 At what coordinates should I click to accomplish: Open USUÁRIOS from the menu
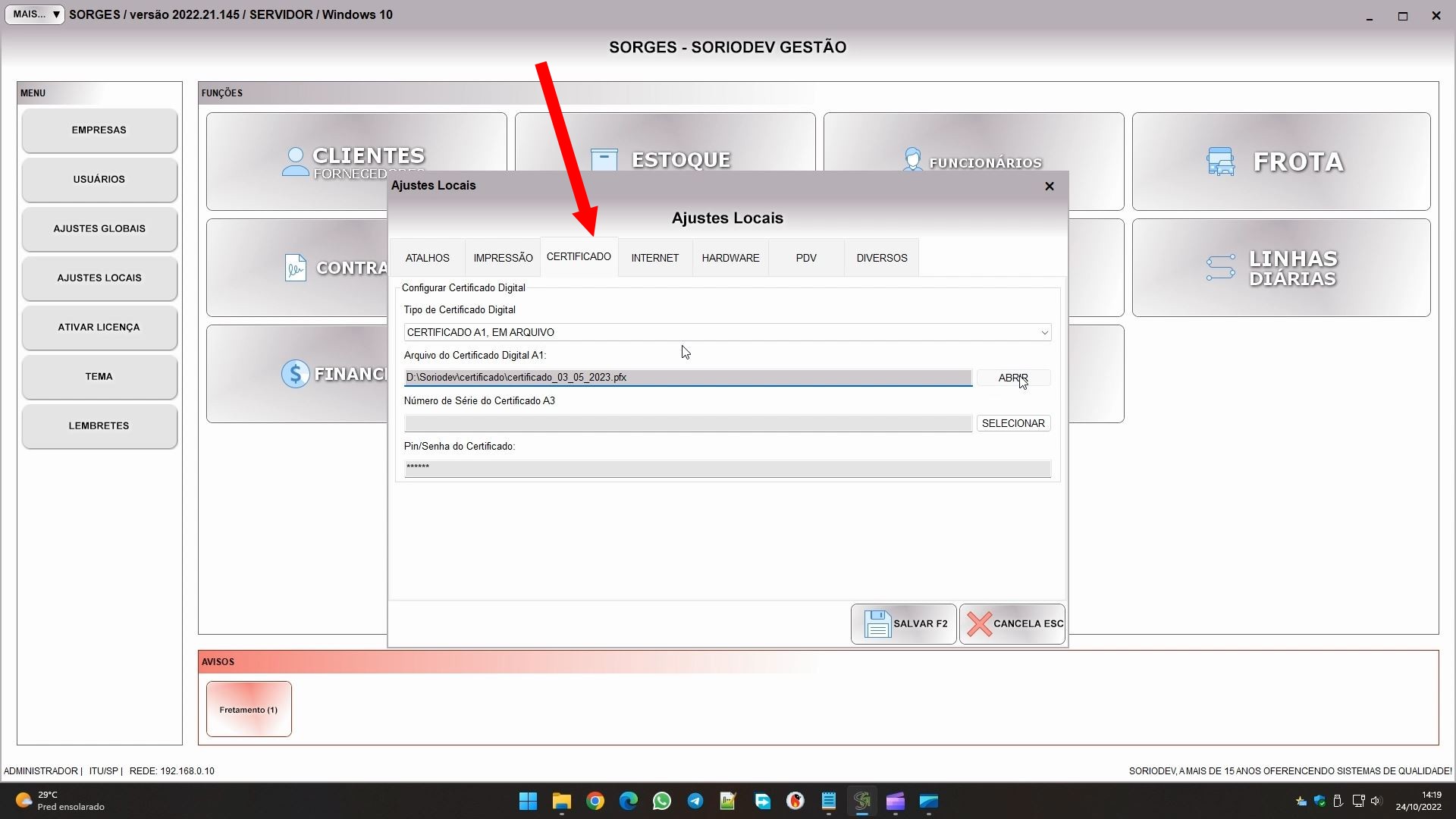click(99, 180)
